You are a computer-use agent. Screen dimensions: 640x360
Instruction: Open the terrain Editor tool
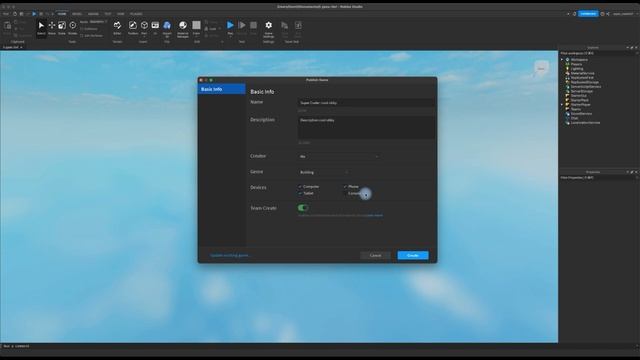pos(117,28)
